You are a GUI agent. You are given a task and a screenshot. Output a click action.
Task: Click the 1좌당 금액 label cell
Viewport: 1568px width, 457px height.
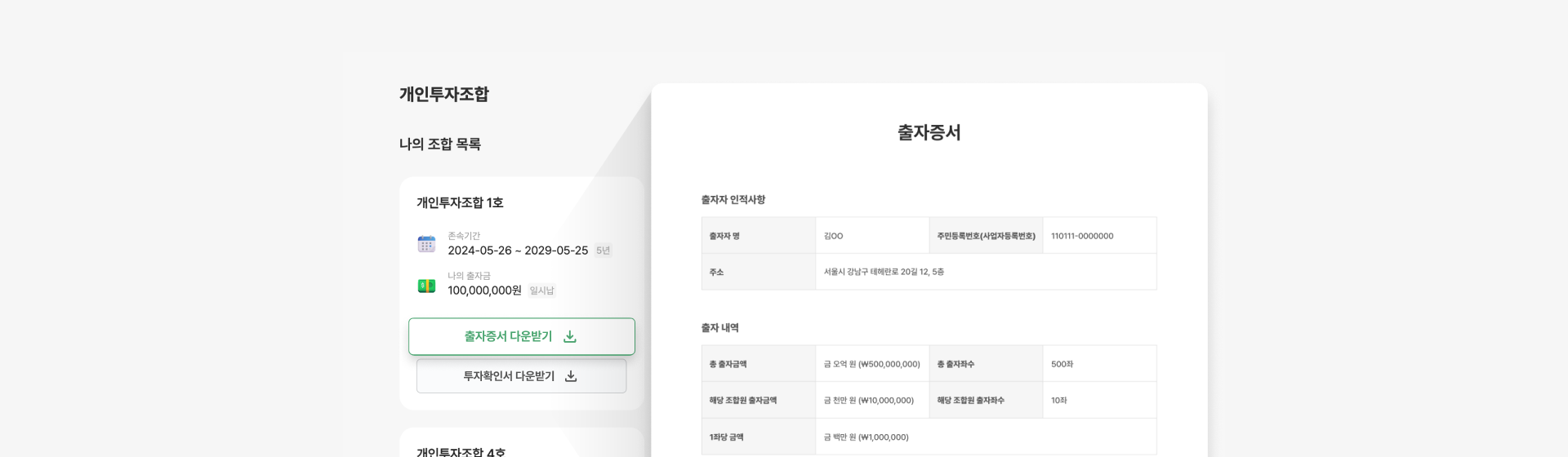759,437
